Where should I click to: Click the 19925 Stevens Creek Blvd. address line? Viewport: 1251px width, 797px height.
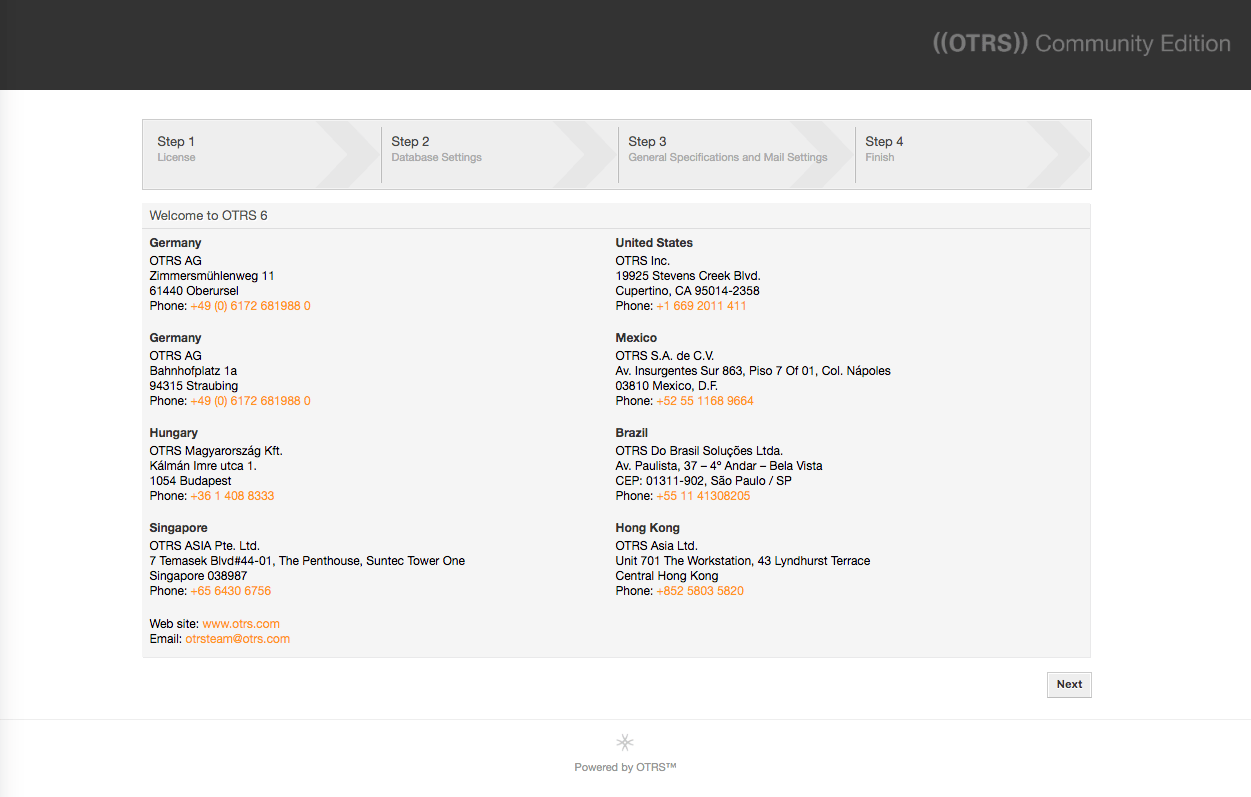(x=688, y=276)
